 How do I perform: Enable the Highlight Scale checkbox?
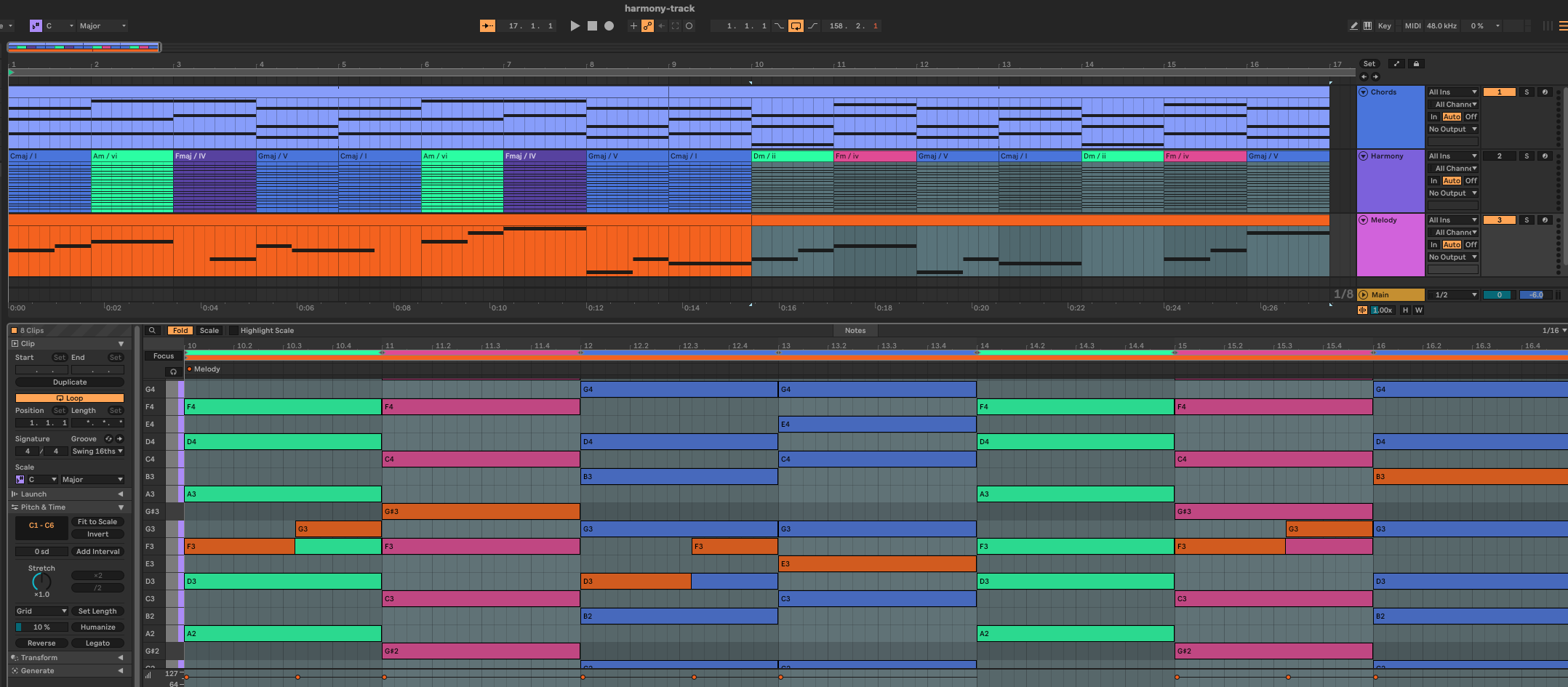tap(233, 331)
